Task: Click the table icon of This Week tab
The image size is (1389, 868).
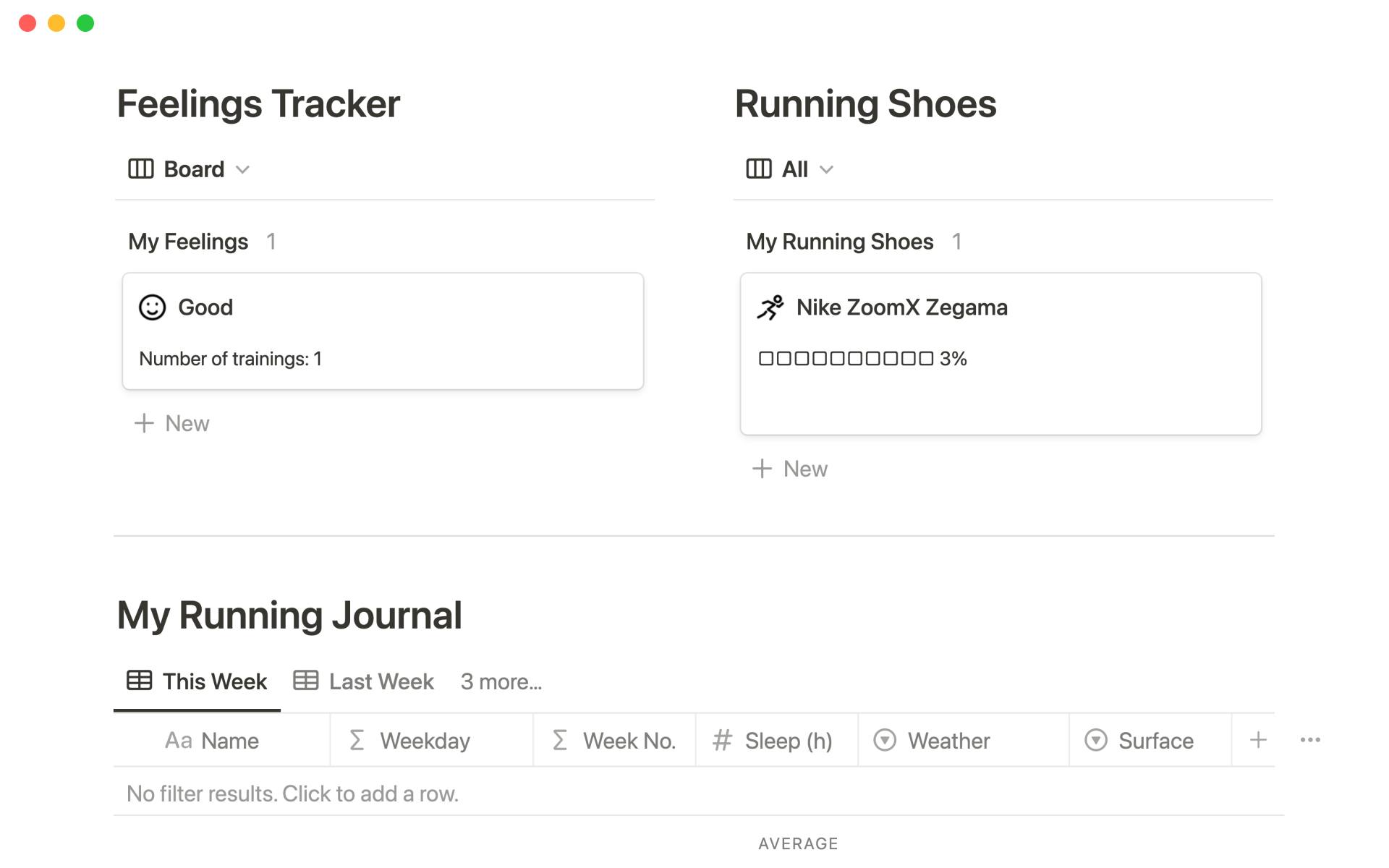Action: point(139,681)
